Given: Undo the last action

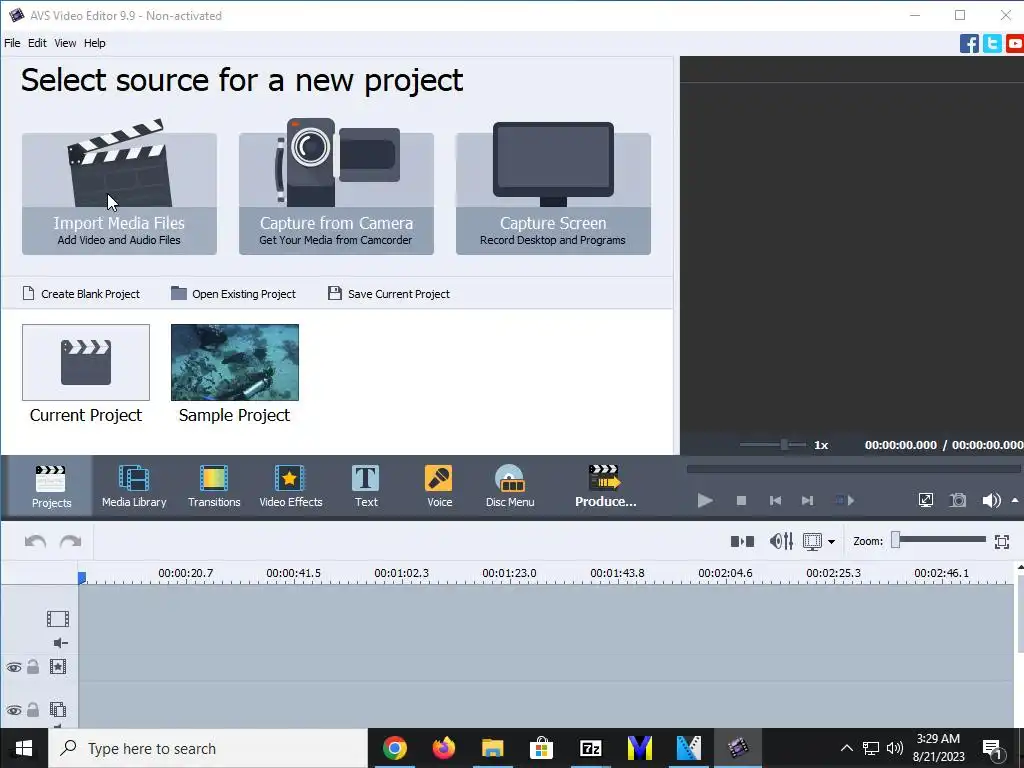Looking at the screenshot, I should coord(35,541).
